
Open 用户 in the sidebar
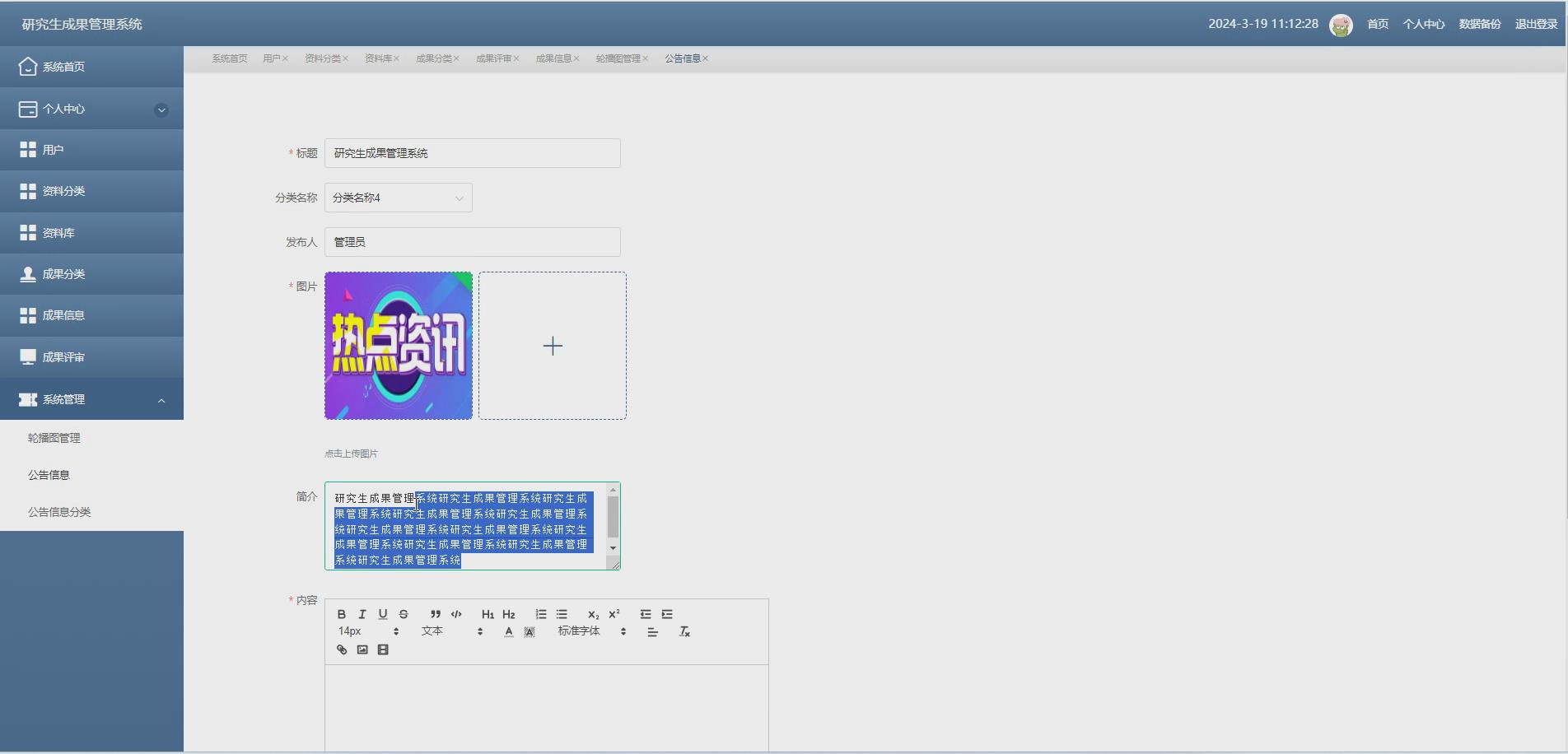point(91,150)
